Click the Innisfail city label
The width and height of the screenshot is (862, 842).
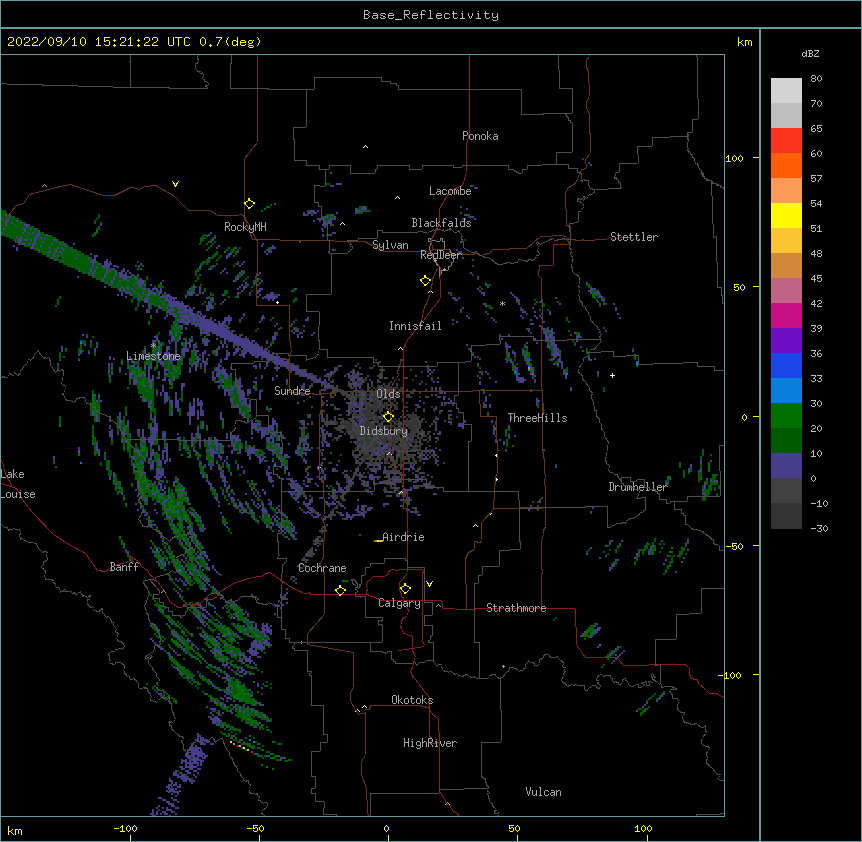click(415, 326)
